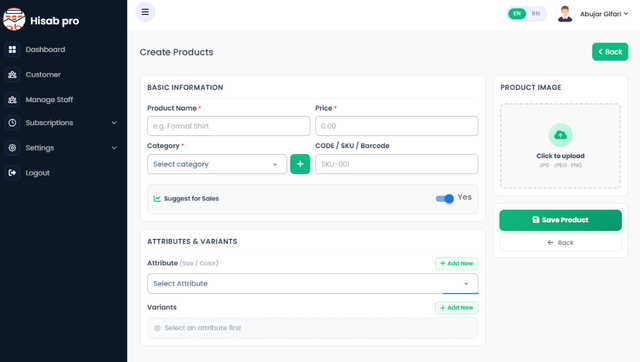The height and width of the screenshot is (362, 640).
Task: Click the 'Click to upload' text
Action: tap(560, 156)
